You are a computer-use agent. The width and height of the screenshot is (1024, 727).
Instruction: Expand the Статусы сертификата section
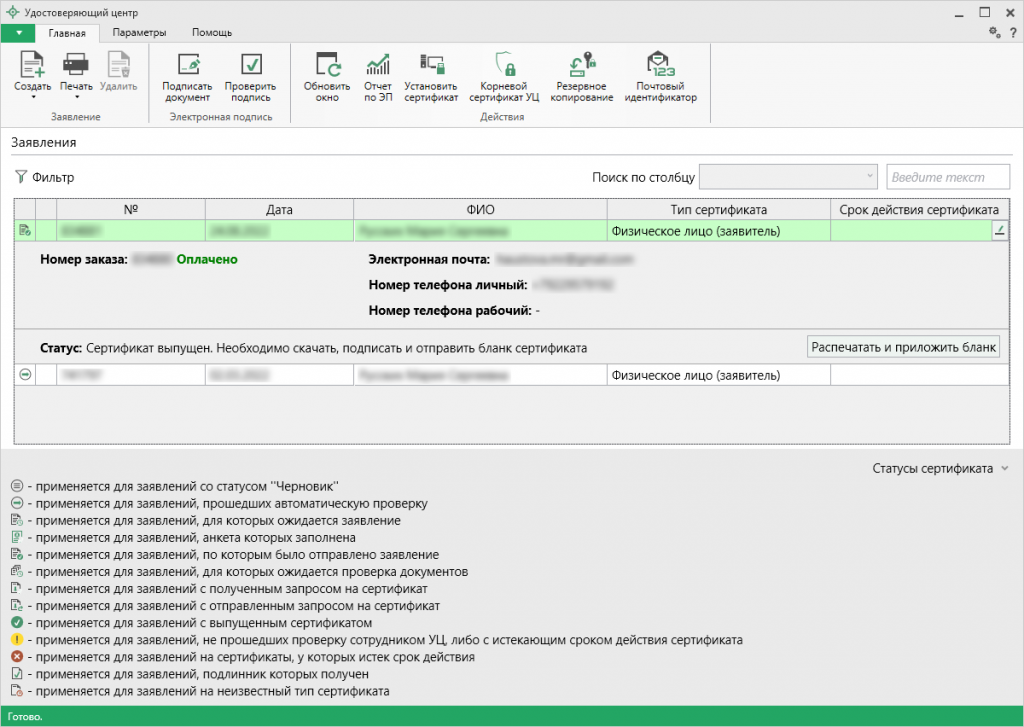[937, 468]
